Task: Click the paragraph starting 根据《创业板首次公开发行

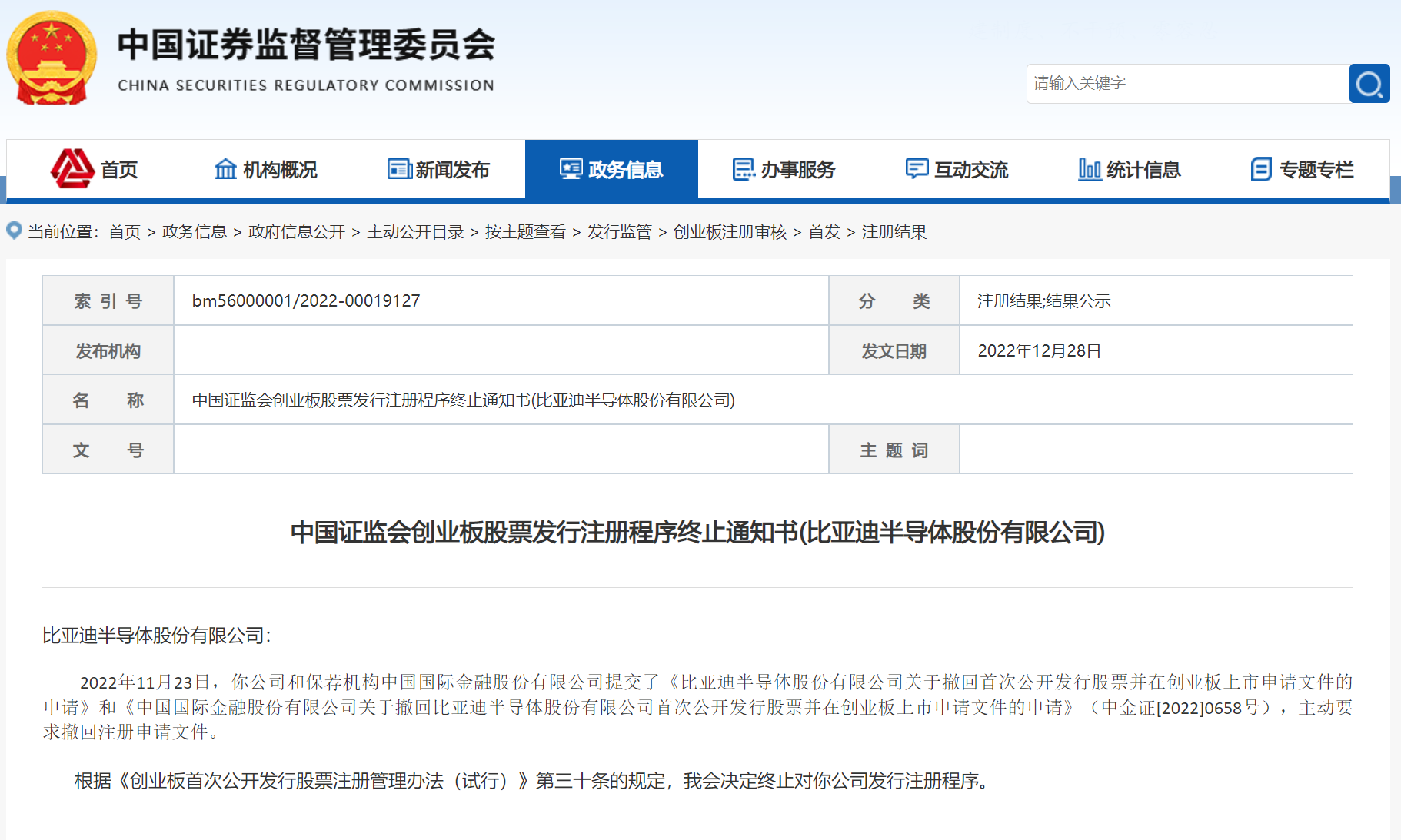Action: (x=531, y=781)
